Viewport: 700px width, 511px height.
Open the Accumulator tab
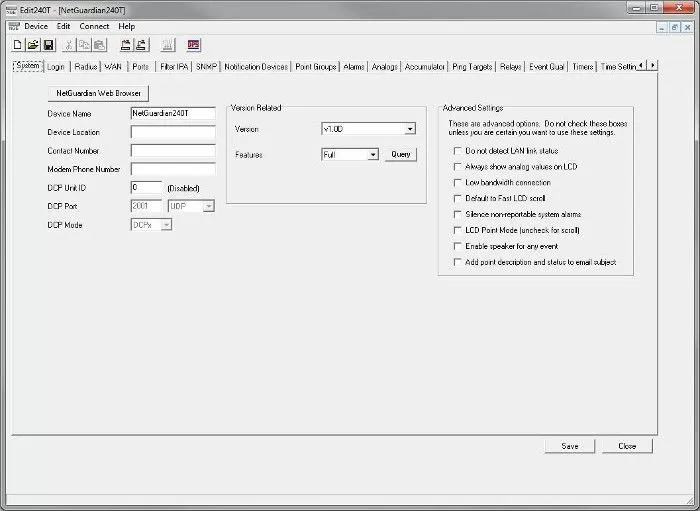pyautogui.click(x=425, y=67)
